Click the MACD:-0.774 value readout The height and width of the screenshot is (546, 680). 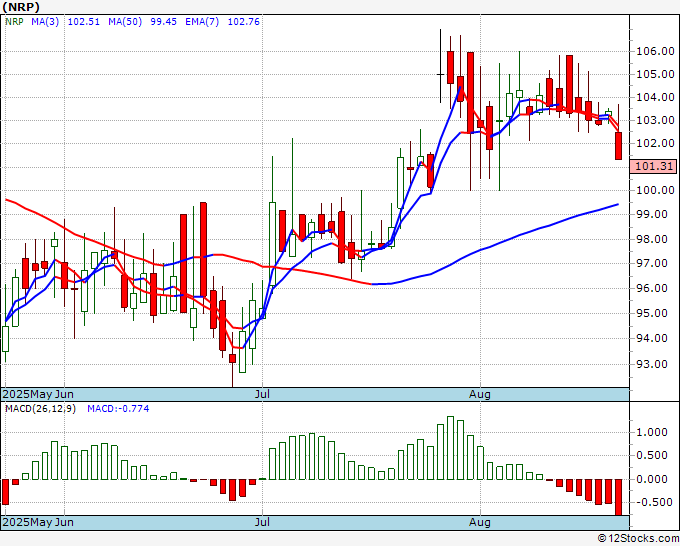pyautogui.click(x=118, y=409)
